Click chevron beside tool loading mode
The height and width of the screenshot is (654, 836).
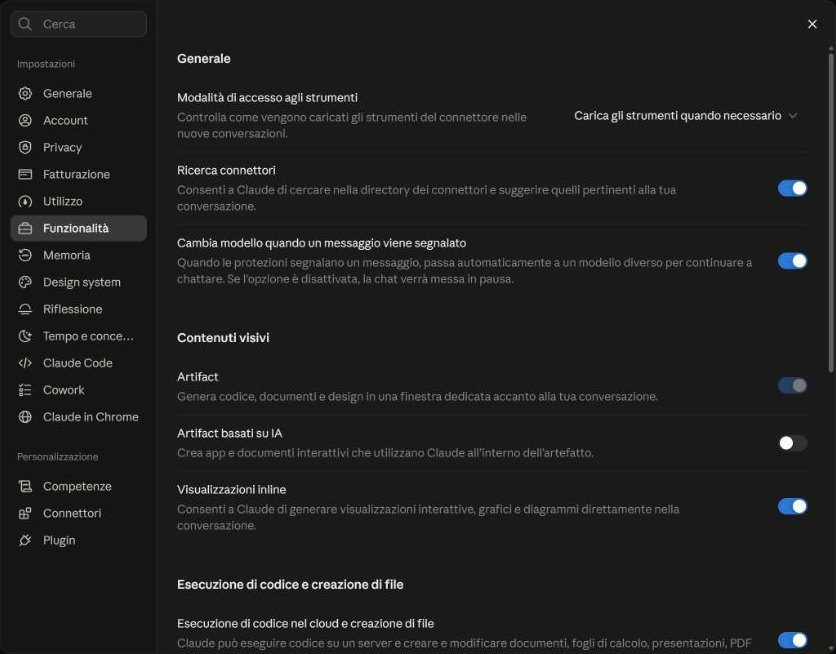click(x=793, y=116)
